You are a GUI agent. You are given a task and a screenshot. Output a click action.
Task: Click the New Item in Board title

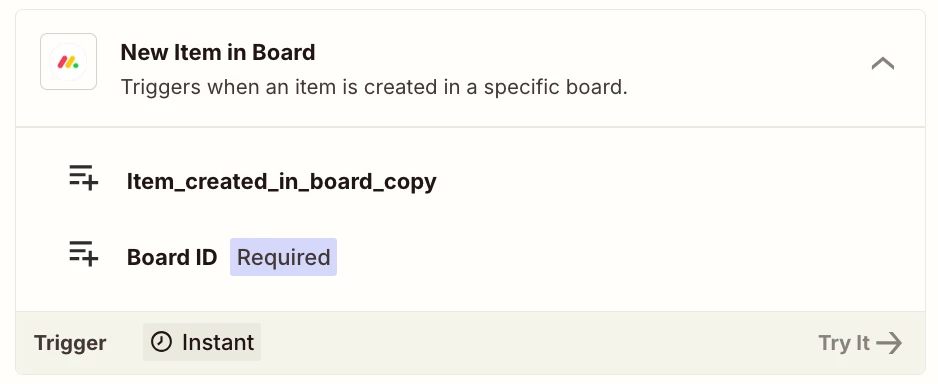(218, 53)
